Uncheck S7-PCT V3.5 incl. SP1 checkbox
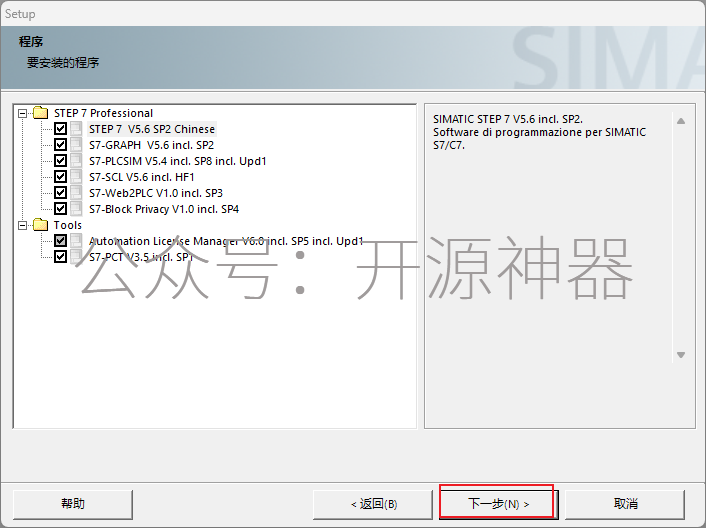 [60, 257]
